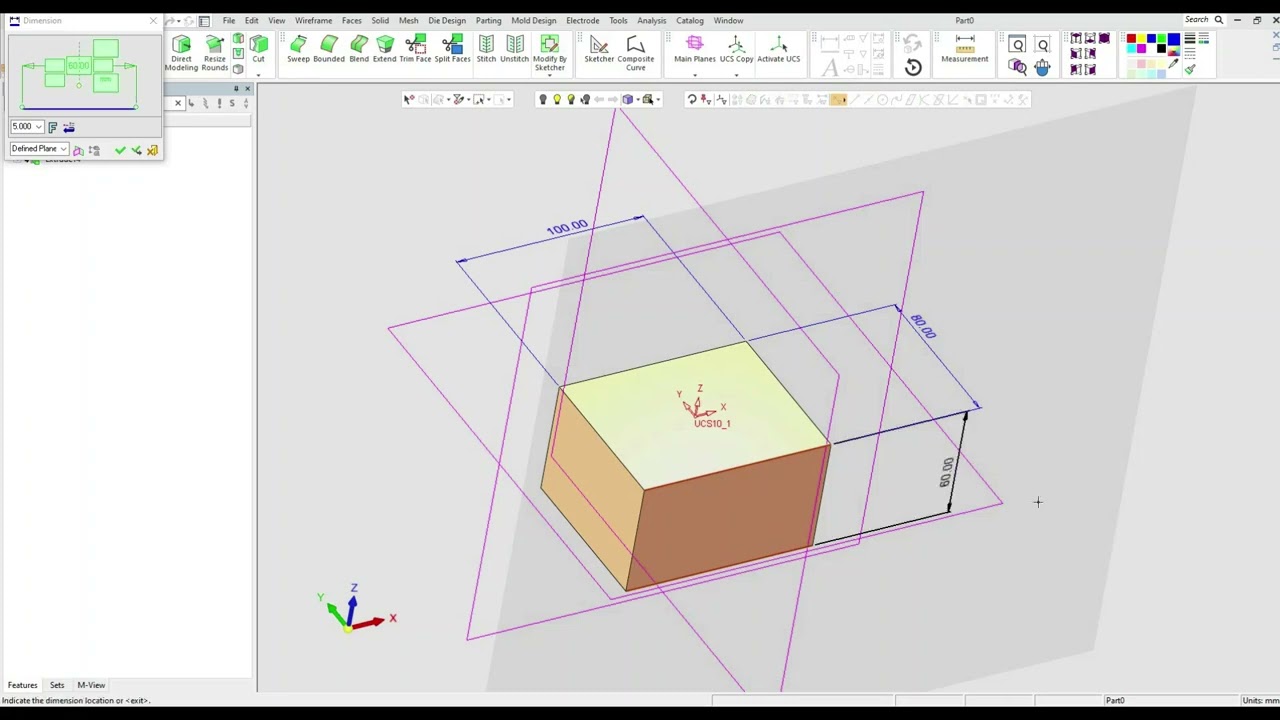Click the zoom window magnifier icon
Image resolution: width=1280 pixels, height=720 pixels.
coord(1017,45)
